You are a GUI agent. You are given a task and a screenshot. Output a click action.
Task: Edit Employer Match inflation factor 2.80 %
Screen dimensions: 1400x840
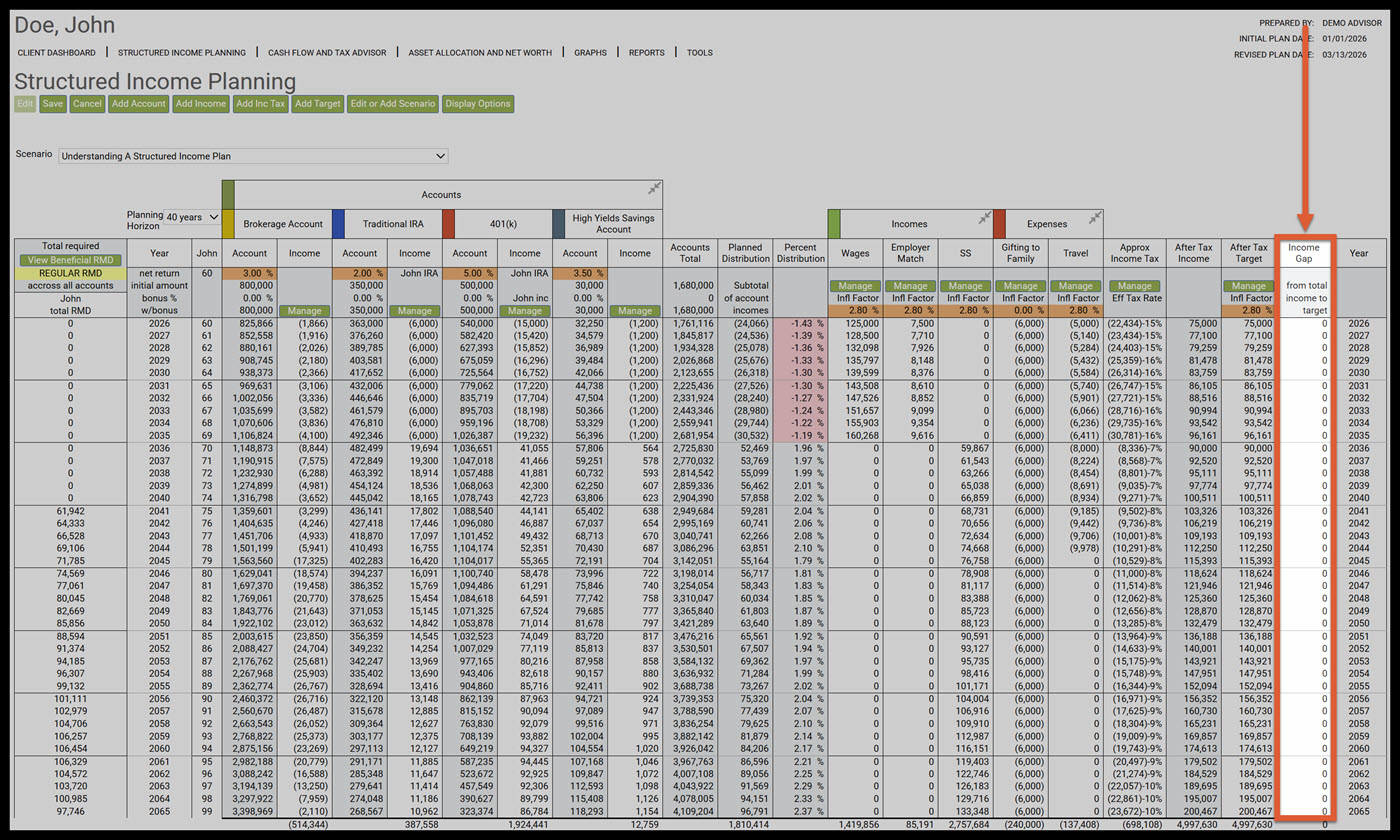[911, 311]
